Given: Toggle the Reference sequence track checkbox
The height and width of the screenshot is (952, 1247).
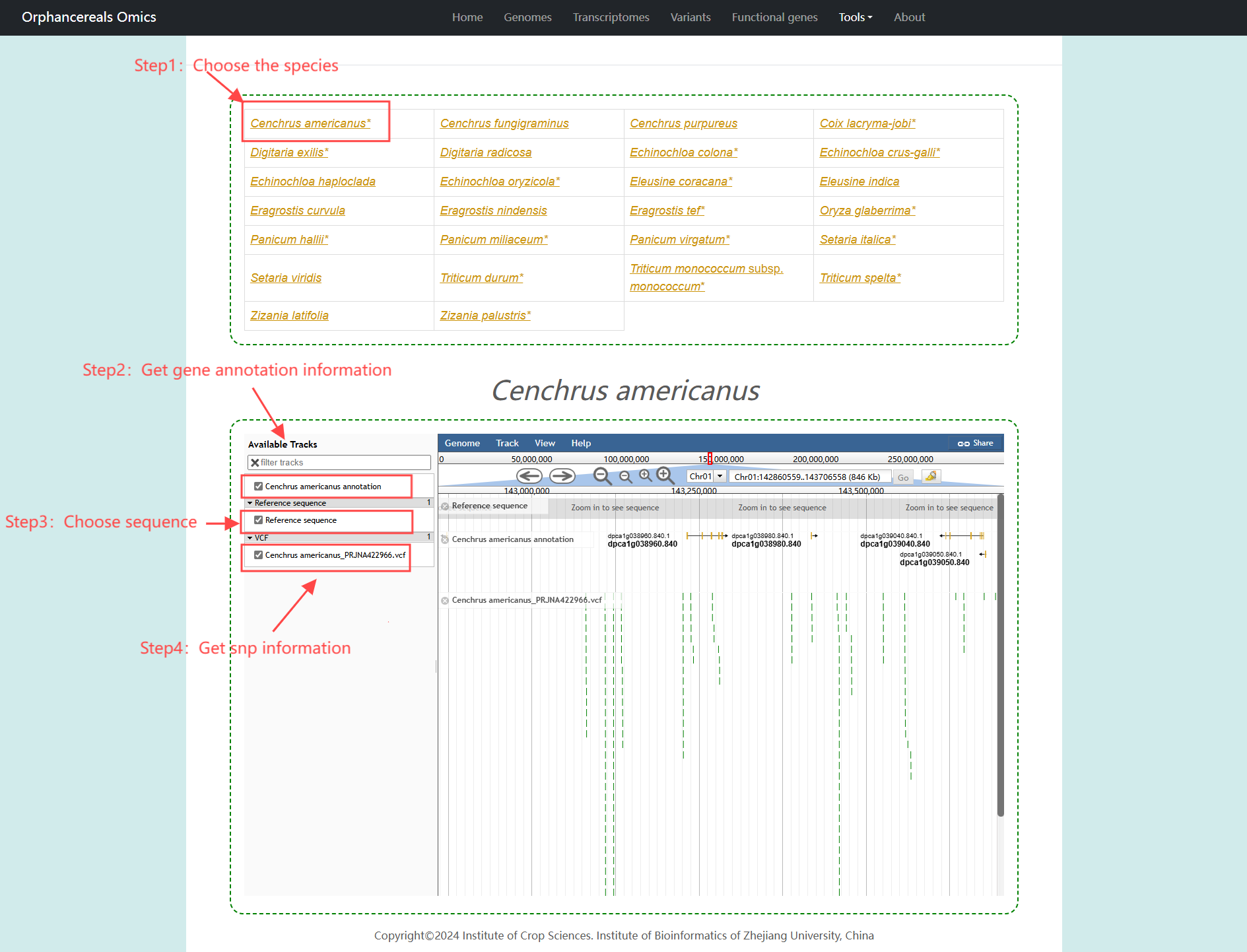Looking at the screenshot, I should (259, 520).
